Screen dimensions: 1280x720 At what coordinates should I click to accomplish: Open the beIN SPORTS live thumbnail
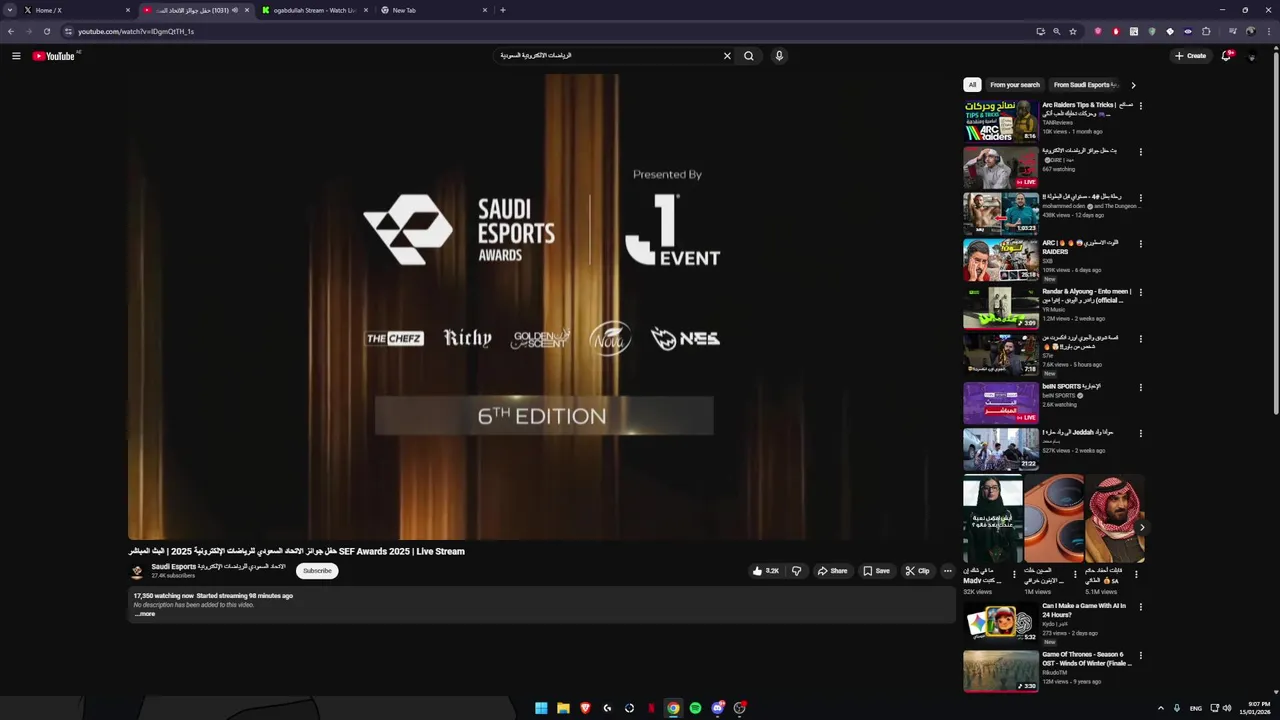[x=1001, y=403]
